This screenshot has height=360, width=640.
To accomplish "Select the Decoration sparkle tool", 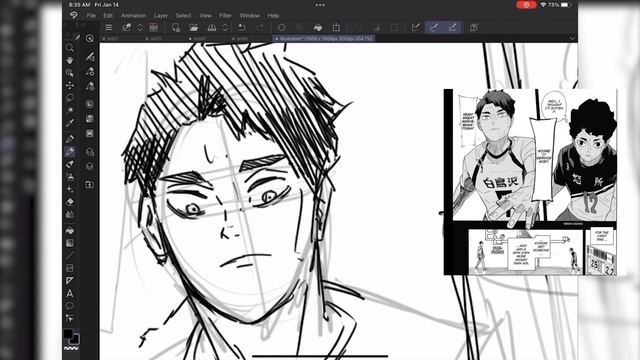I will 70,189.
